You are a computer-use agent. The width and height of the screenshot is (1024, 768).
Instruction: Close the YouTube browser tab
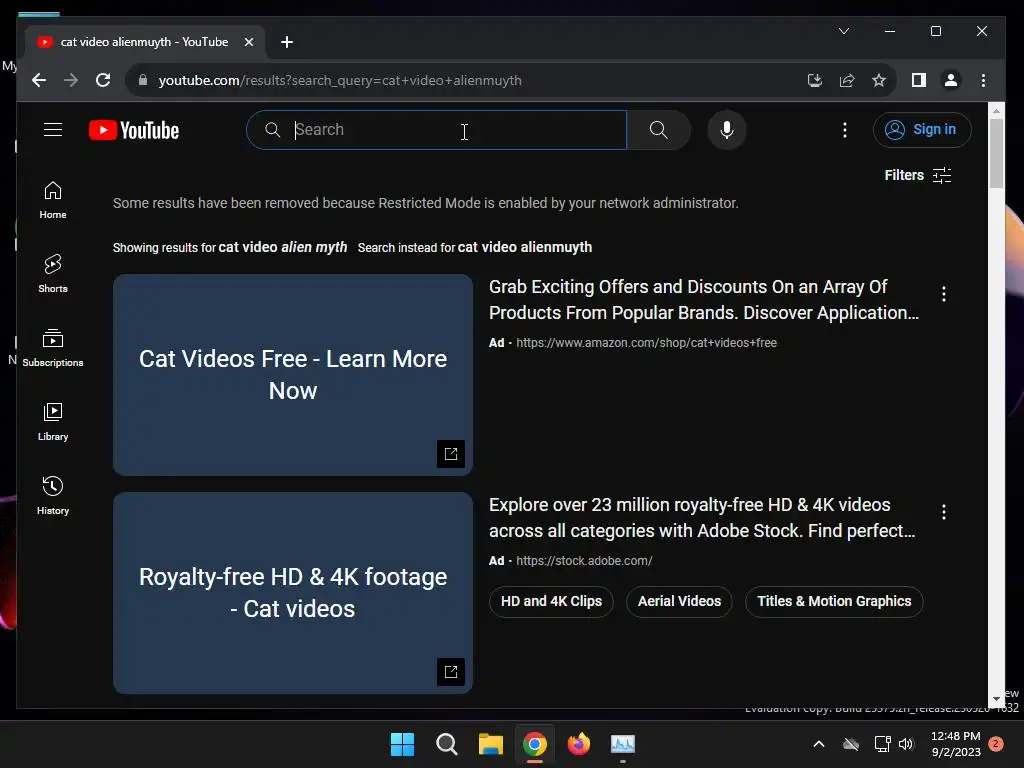249,42
